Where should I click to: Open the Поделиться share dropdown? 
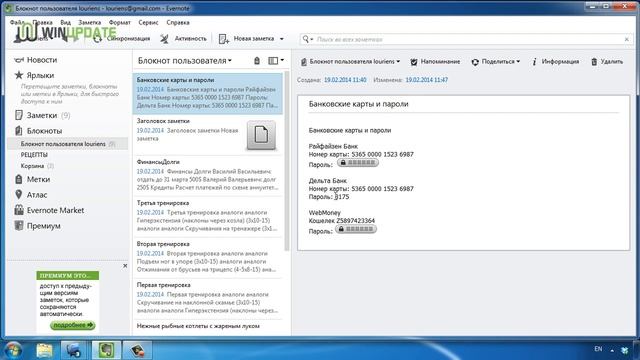[x=496, y=62]
